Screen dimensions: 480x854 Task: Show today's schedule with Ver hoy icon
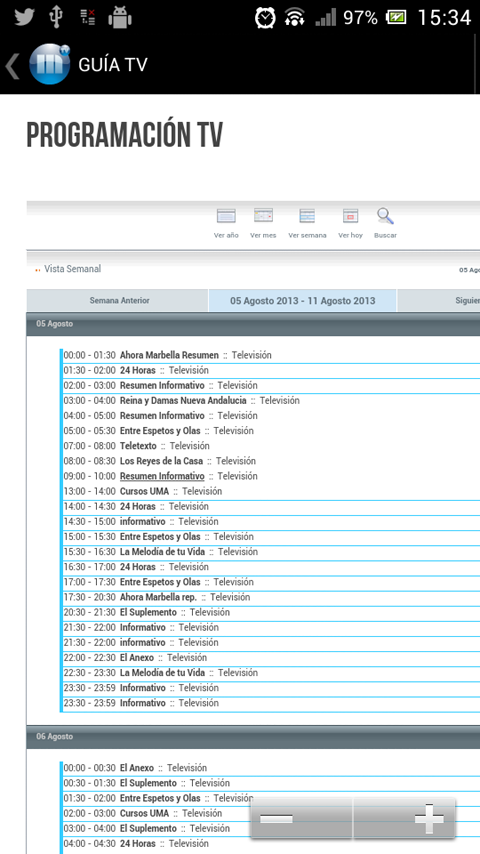[x=350, y=216]
